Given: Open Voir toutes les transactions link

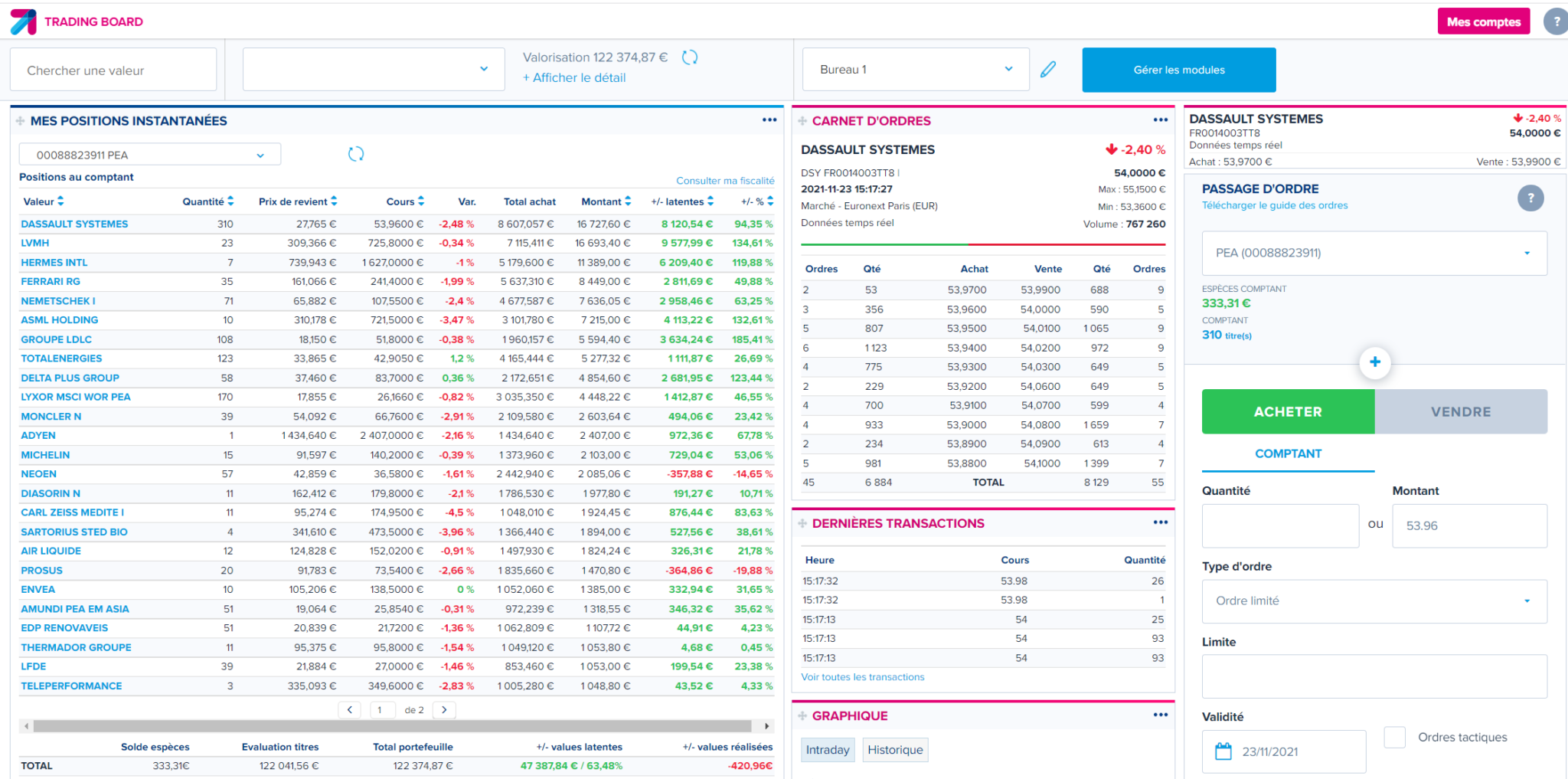Looking at the screenshot, I should (x=862, y=677).
